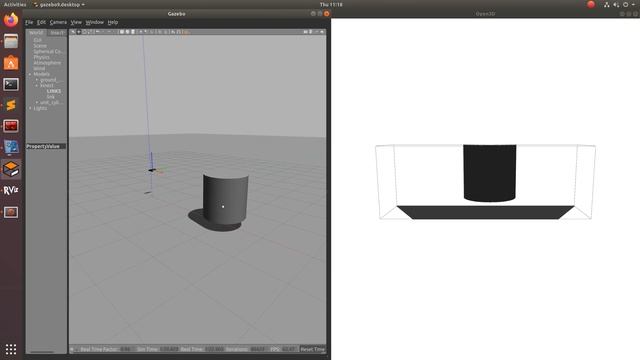Viewport: 640px width, 360px height.
Task: Select Atmosphere in the World tree
Action: click(47, 63)
